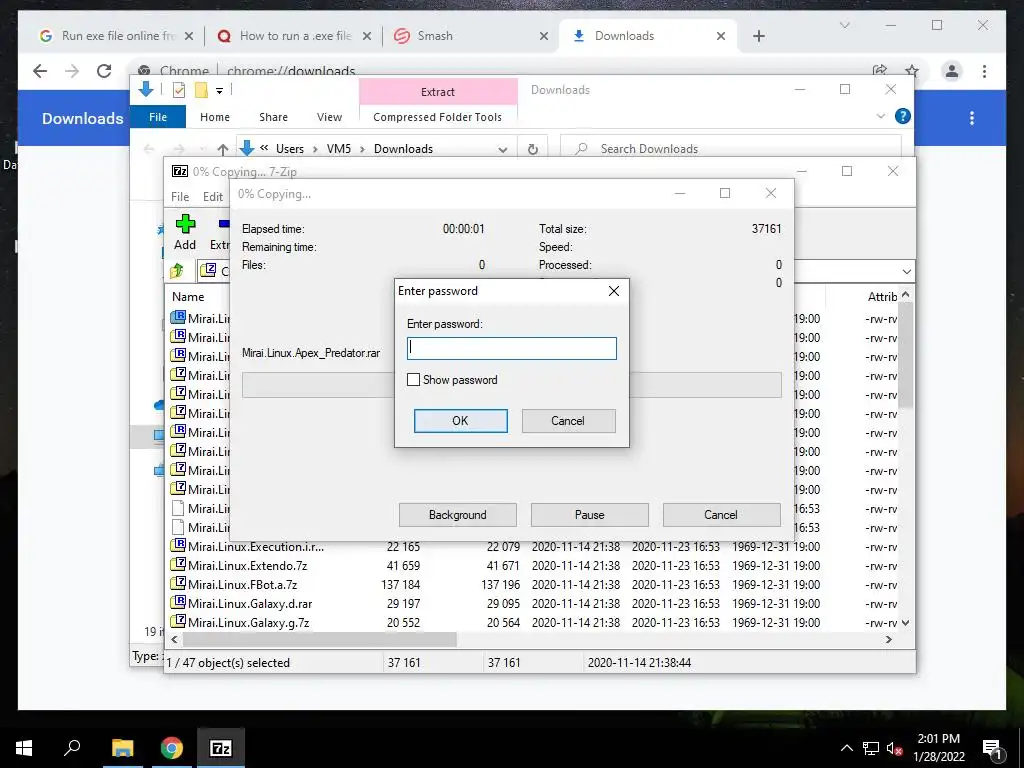Open the 7-Zip File menu
The height and width of the screenshot is (768, 1024).
[180, 197]
